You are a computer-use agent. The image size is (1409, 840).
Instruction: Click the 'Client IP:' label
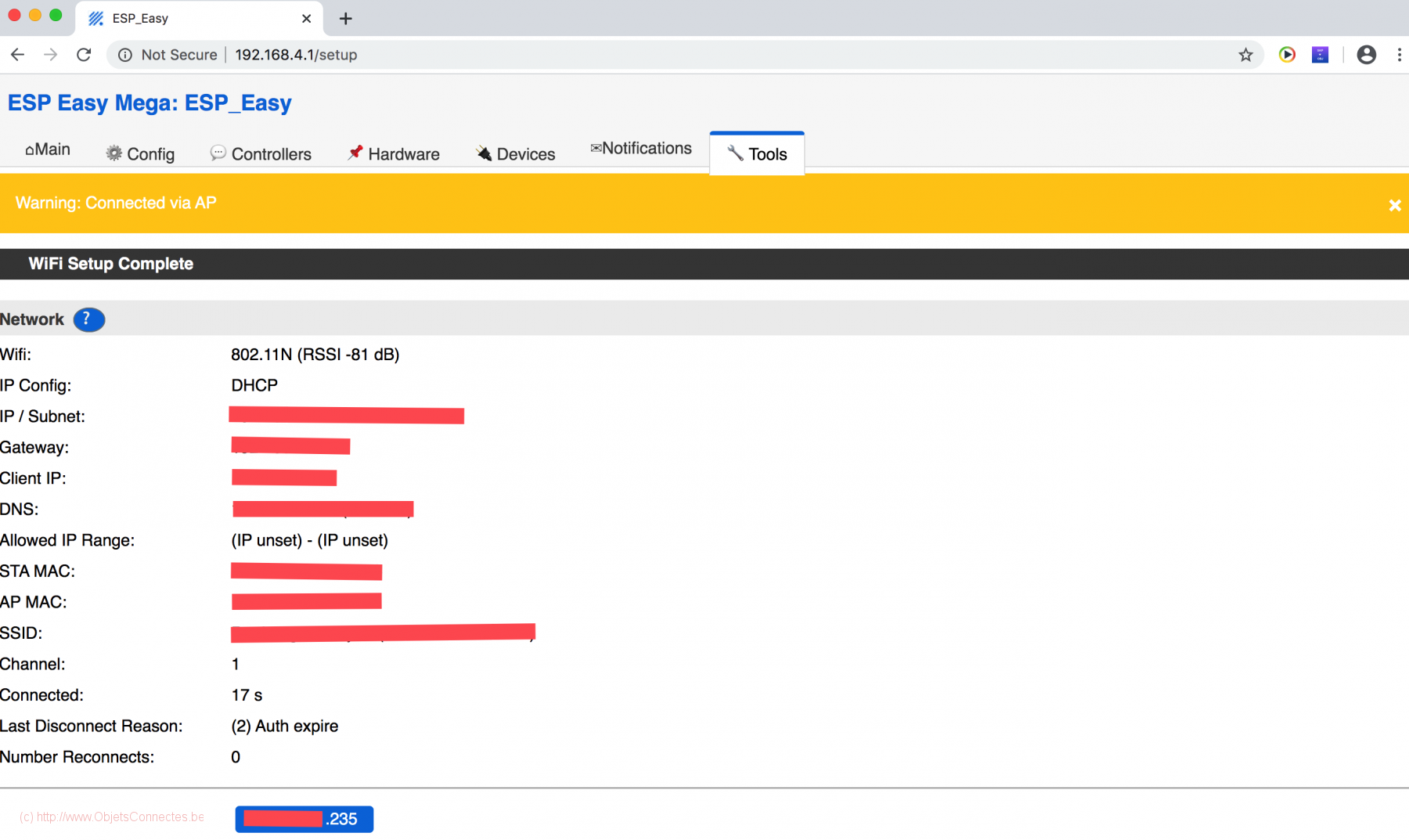pos(33,478)
